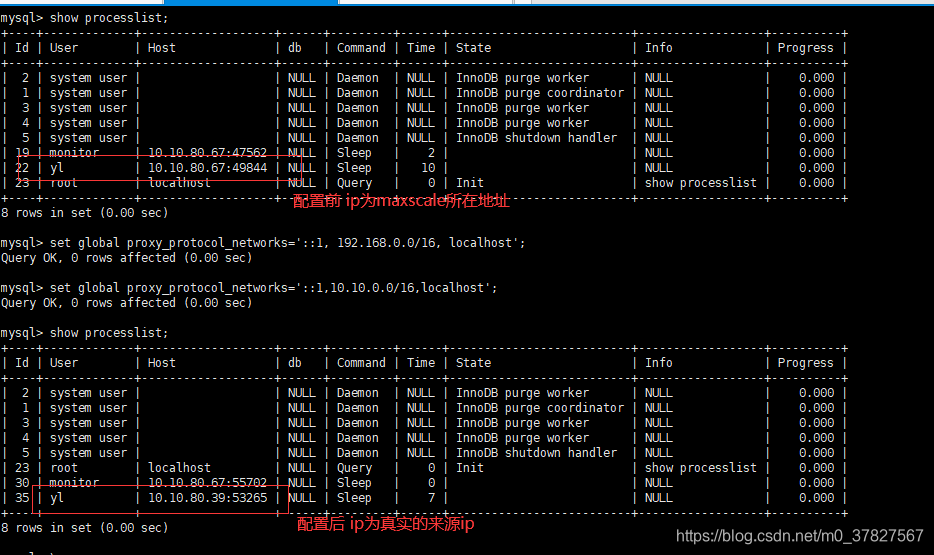This screenshot has height=555, width=934.
Task: Select host value 10.10.80.39:53265
Action: click(207, 498)
